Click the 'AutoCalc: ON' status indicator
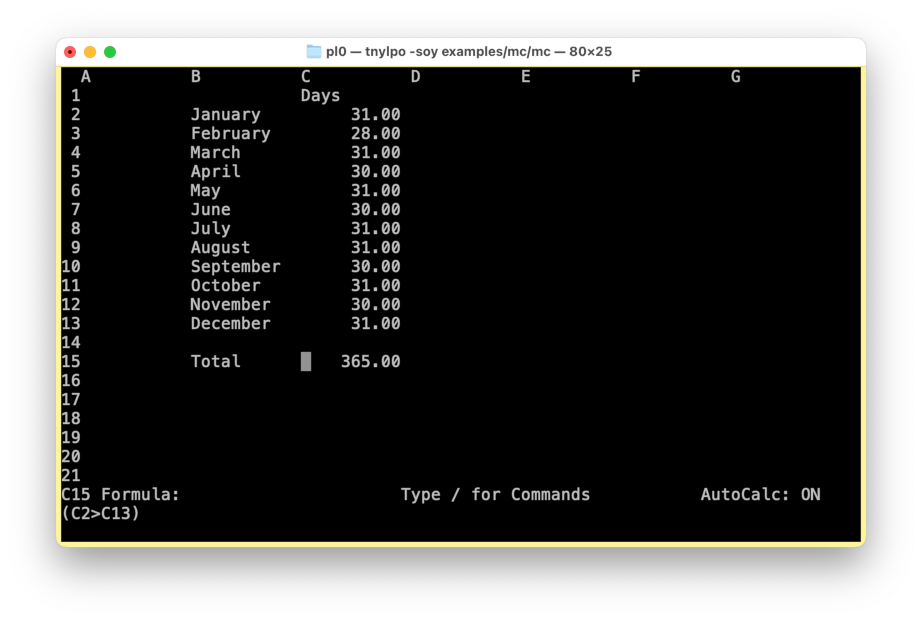This screenshot has height=621, width=922. coord(760,495)
